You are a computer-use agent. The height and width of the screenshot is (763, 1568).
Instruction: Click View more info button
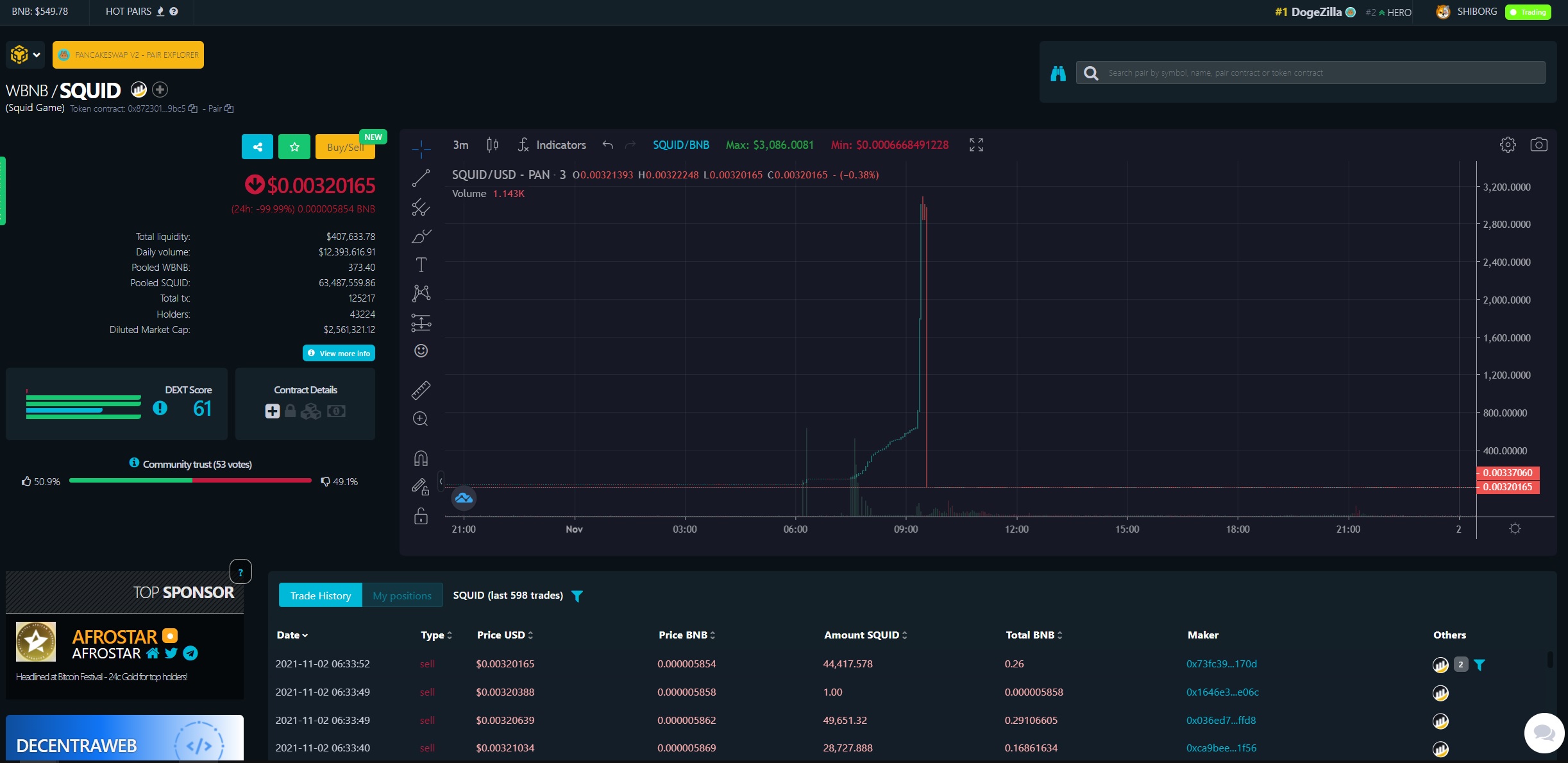click(x=339, y=353)
